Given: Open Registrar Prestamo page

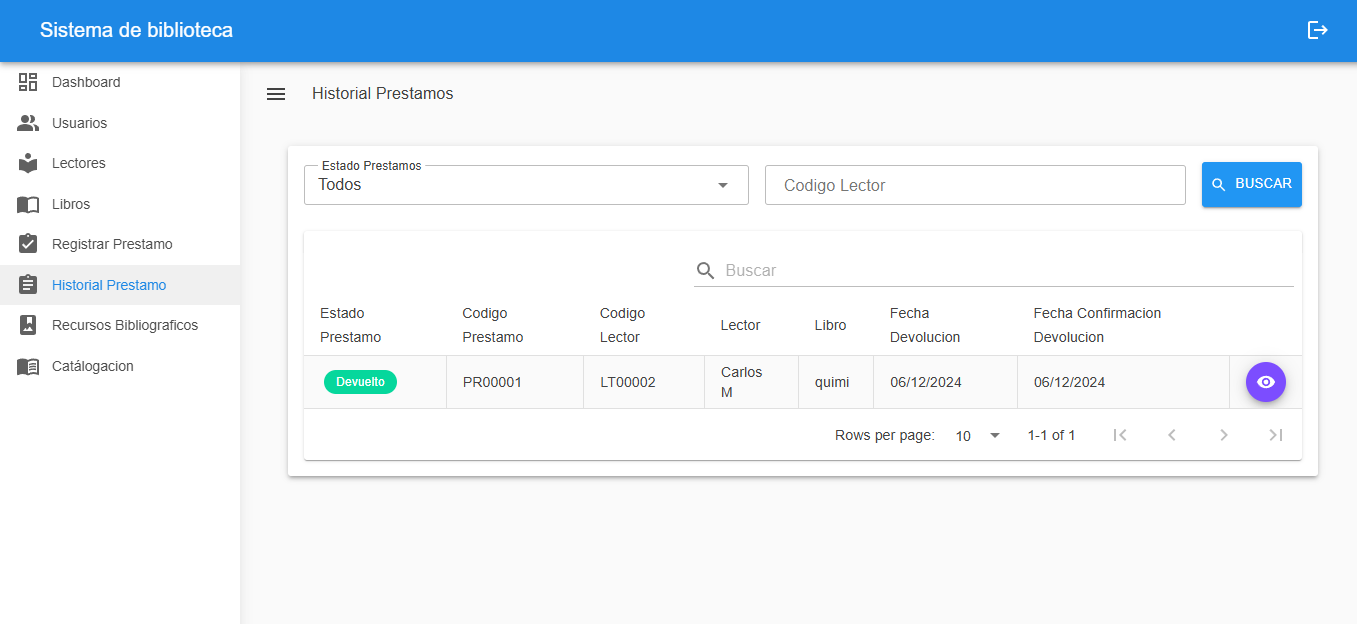Looking at the screenshot, I should point(112,244).
